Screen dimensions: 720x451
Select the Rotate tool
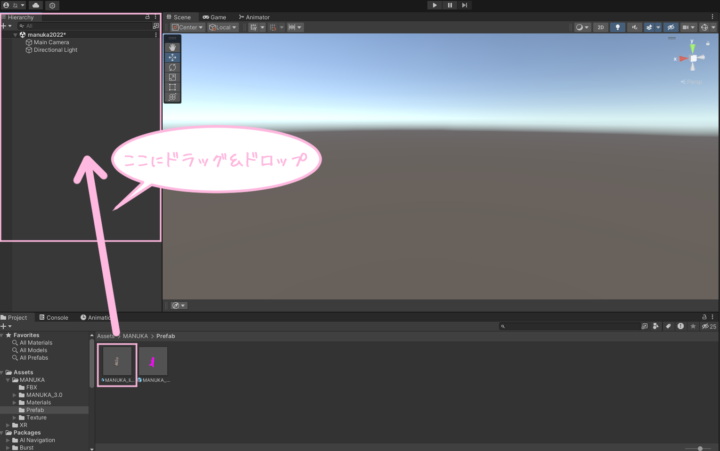tap(172, 68)
